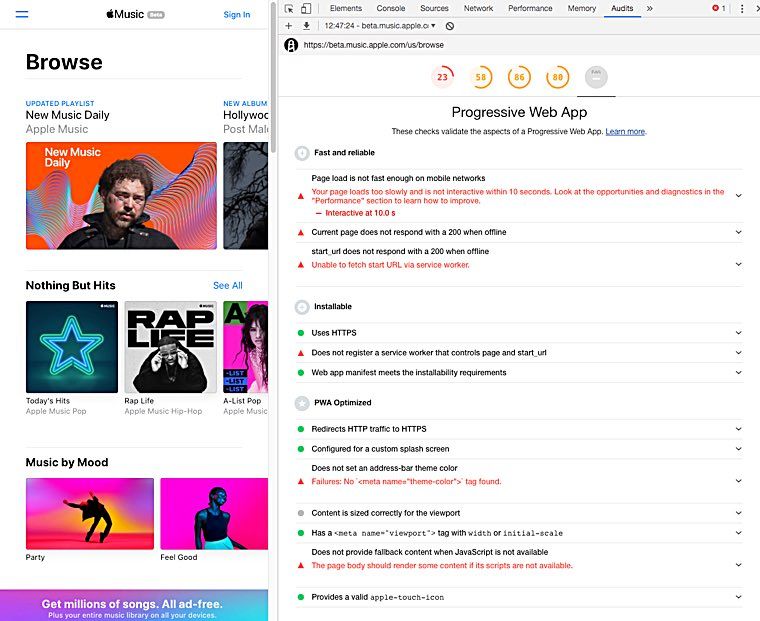Click the plus icon to add a new audit

(x=288, y=26)
